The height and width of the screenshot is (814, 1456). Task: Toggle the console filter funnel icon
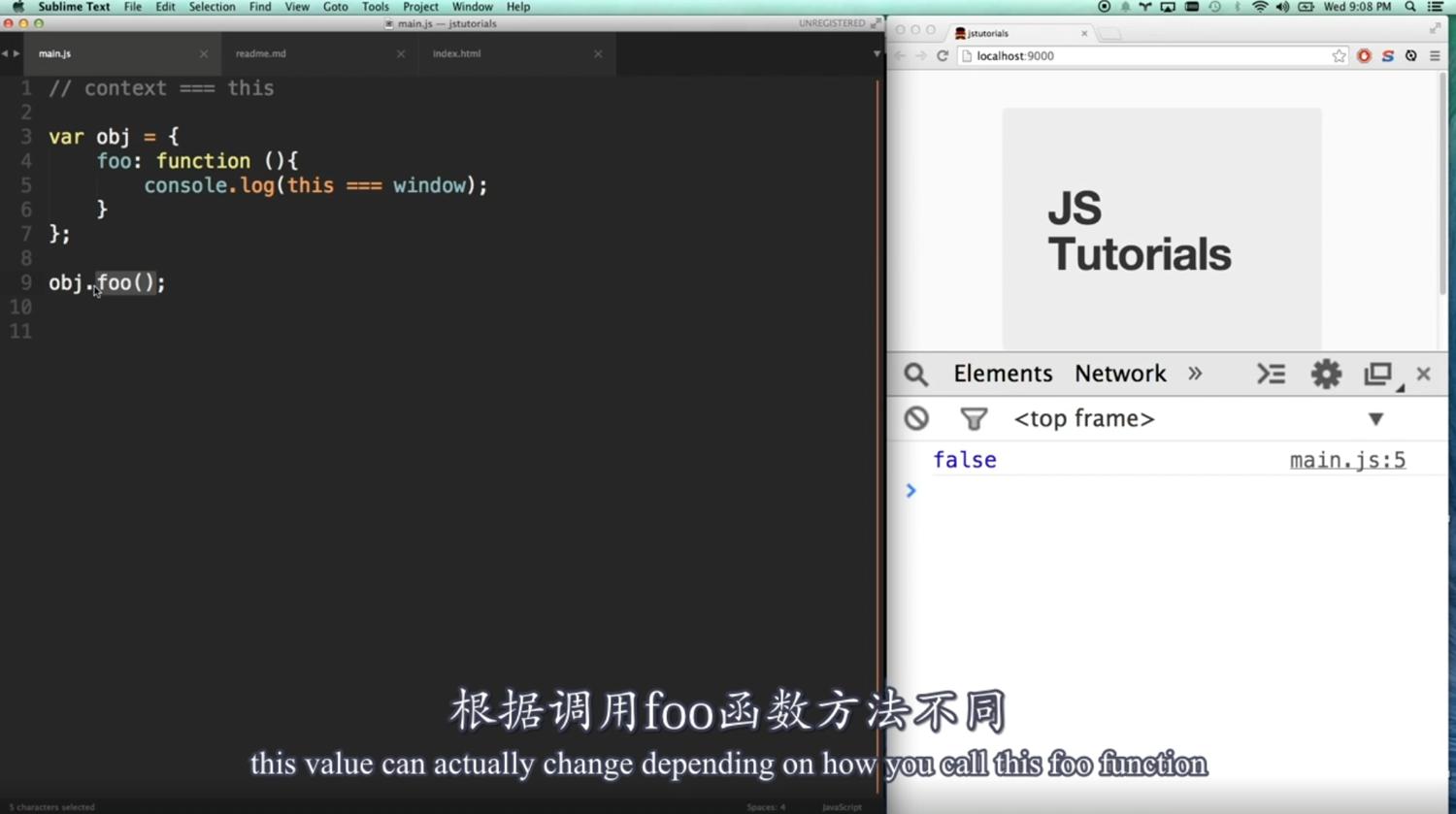[x=973, y=418]
